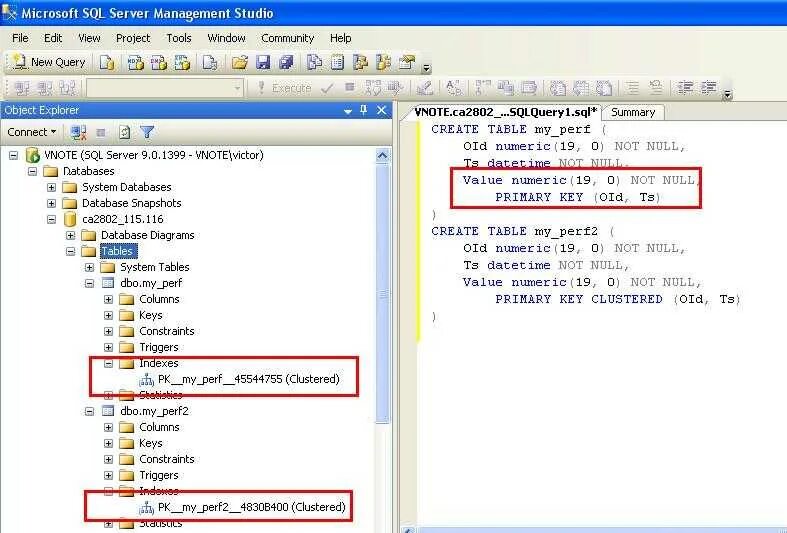Open the Tools menu
The height and width of the screenshot is (533, 787).
click(179, 38)
